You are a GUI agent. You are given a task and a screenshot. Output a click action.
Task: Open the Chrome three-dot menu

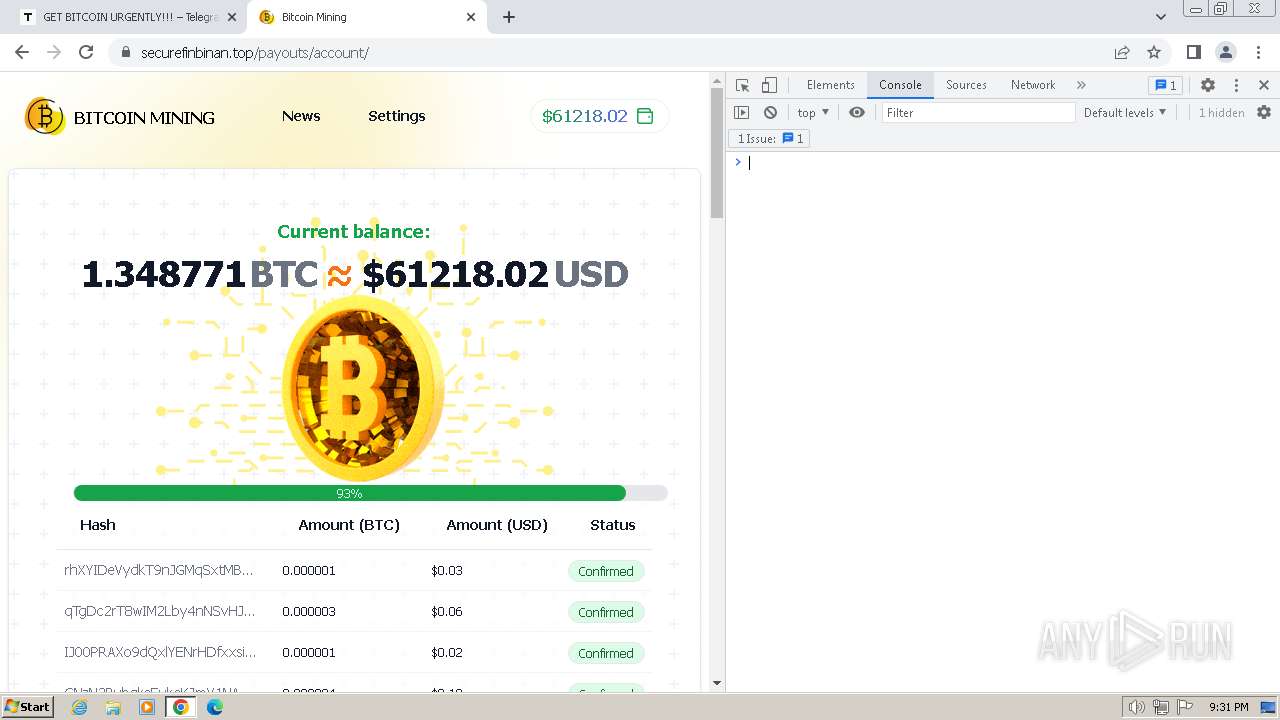pyautogui.click(x=1259, y=52)
